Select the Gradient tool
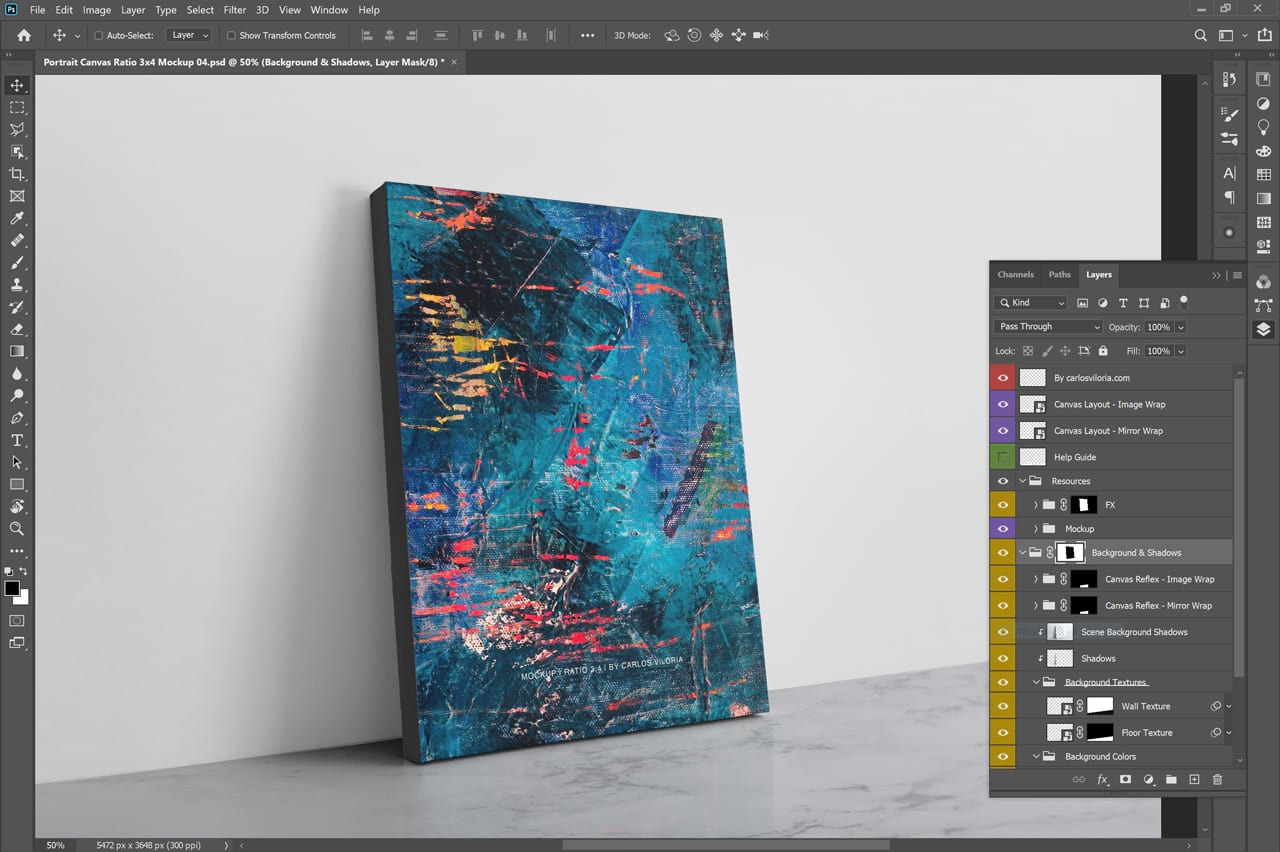This screenshot has height=852, width=1280. pyautogui.click(x=17, y=351)
